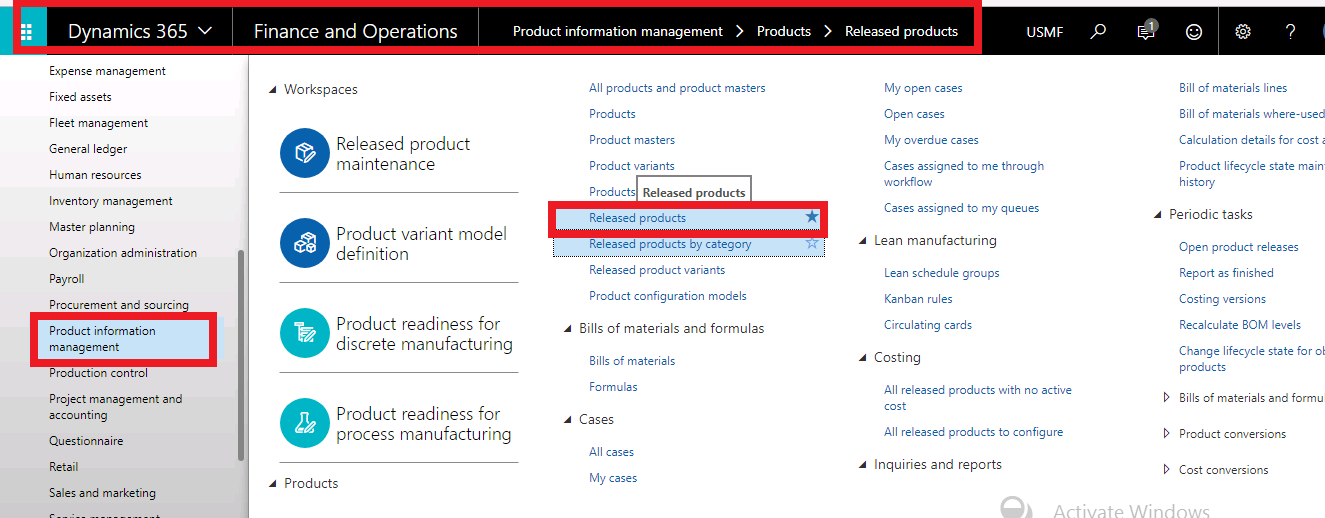Open the Released product variants link

pos(657,270)
